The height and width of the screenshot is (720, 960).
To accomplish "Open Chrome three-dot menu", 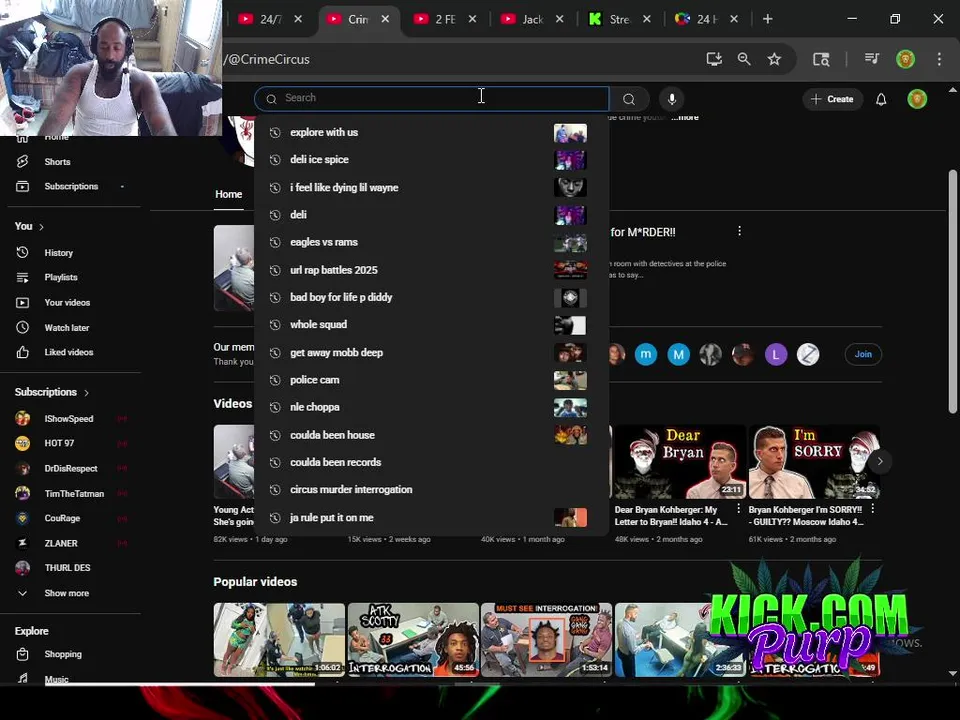I will (939, 59).
